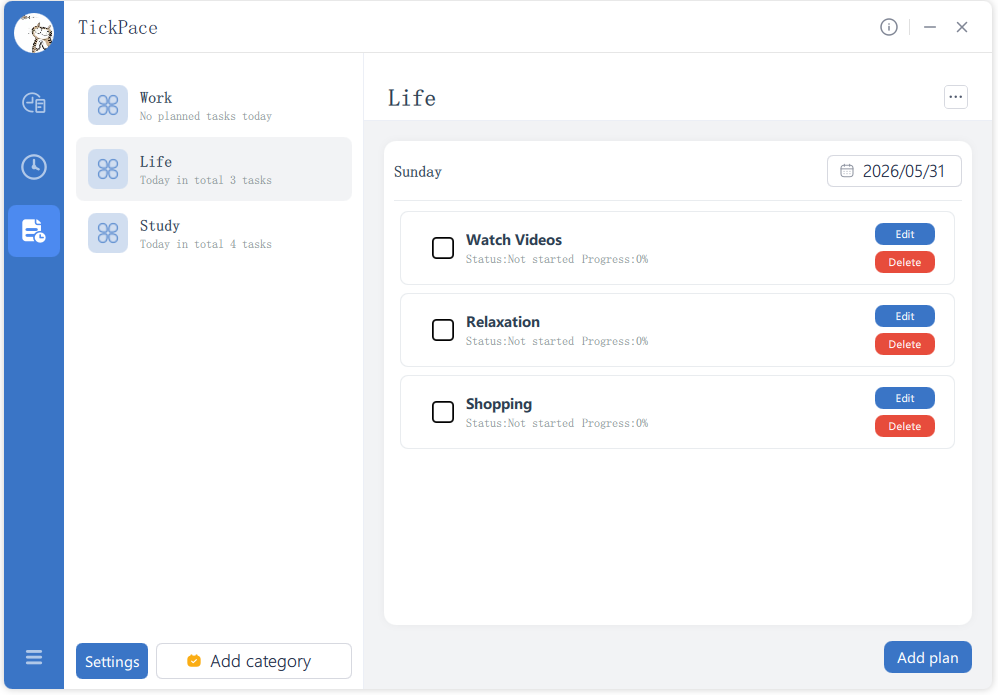This screenshot has width=1000, height=700.
Task: Click "No planned tasks today" text
Action: coord(206,116)
